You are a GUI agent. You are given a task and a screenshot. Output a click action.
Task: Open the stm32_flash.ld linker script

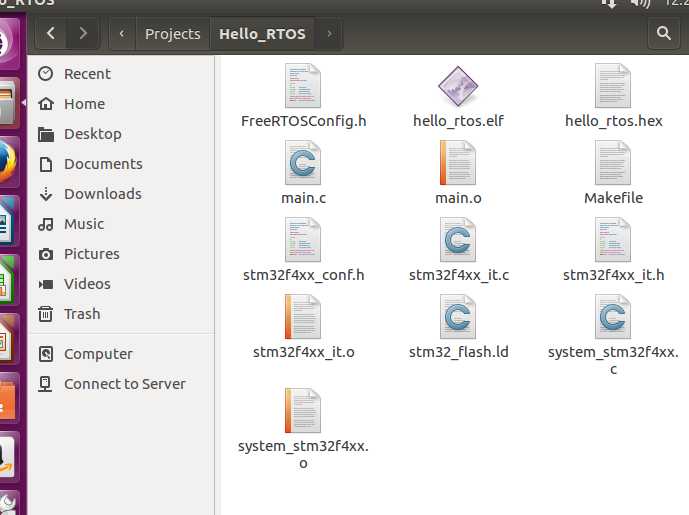click(458, 317)
